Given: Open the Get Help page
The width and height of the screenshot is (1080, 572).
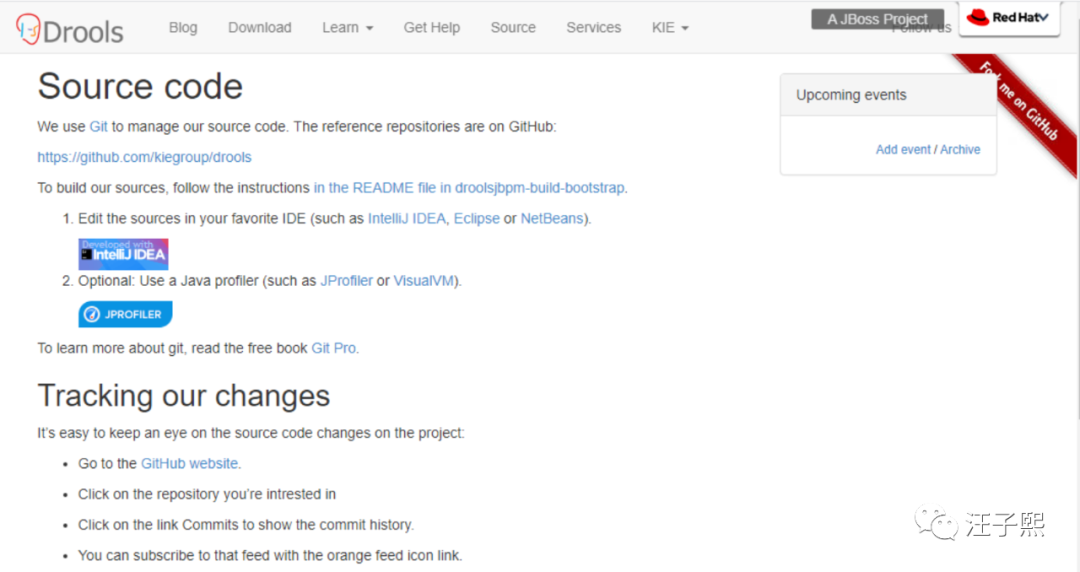Looking at the screenshot, I should click(x=432, y=28).
